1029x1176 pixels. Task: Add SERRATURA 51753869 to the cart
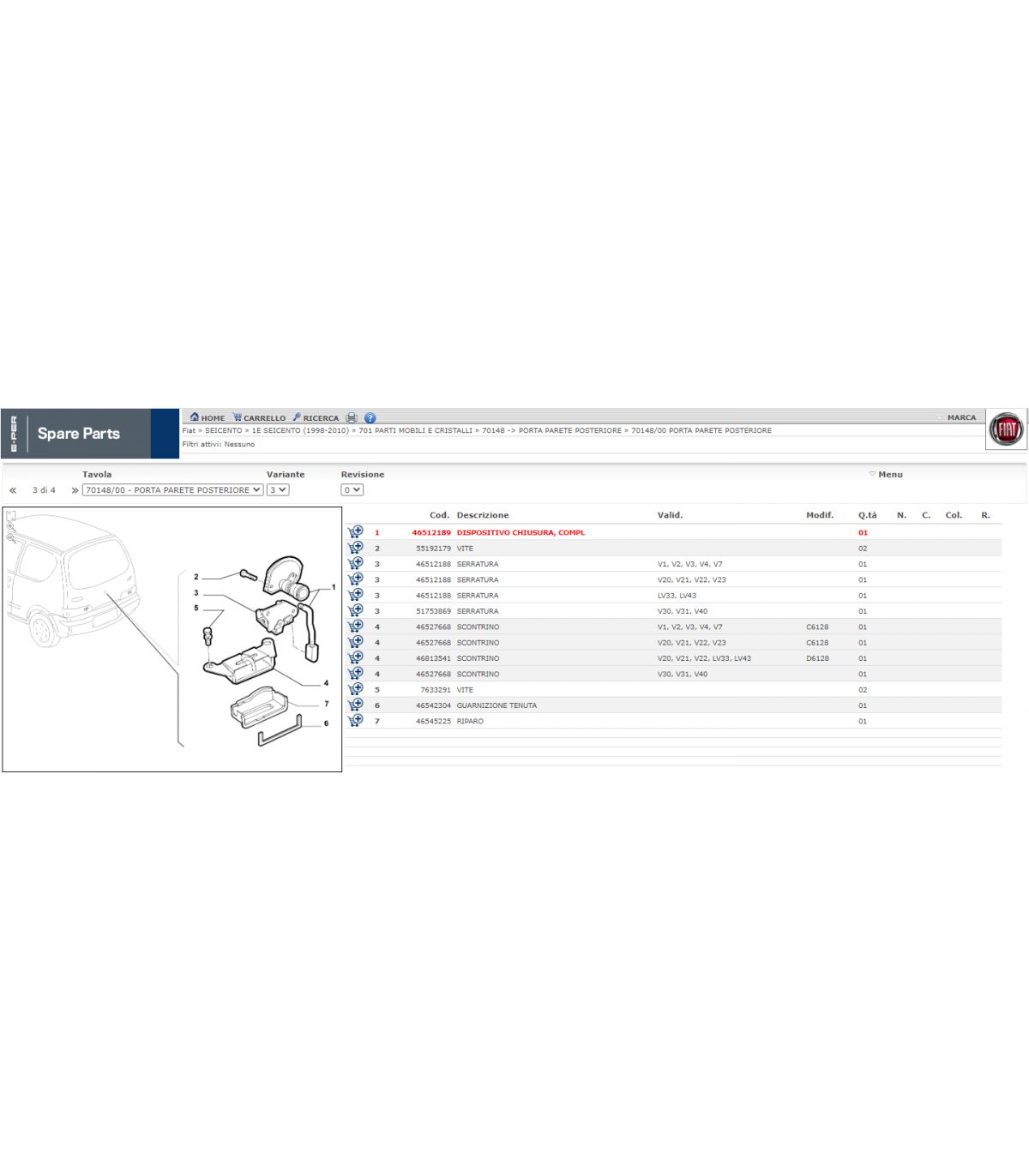[x=356, y=611]
